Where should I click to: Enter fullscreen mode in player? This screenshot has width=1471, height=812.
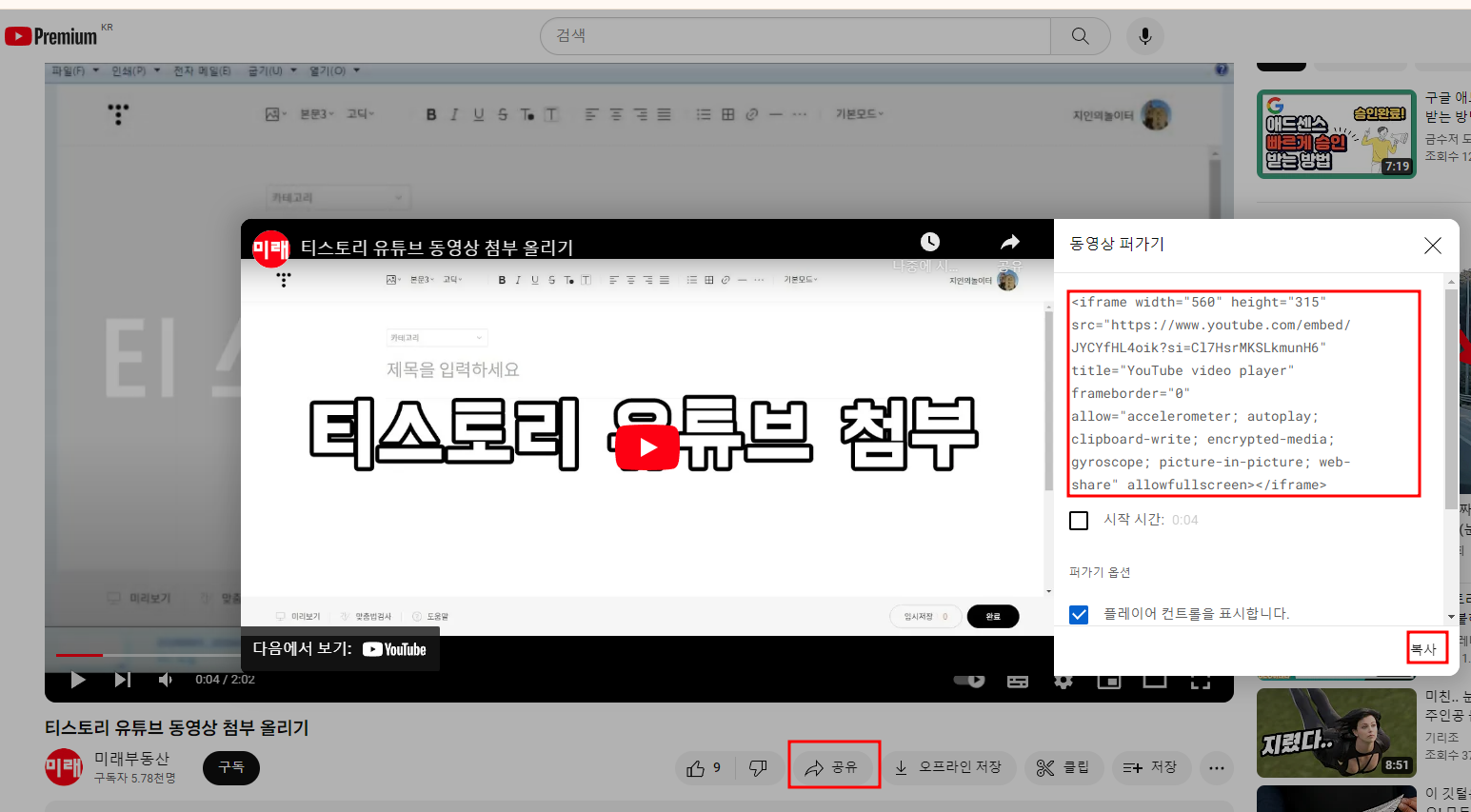[x=1201, y=682]
